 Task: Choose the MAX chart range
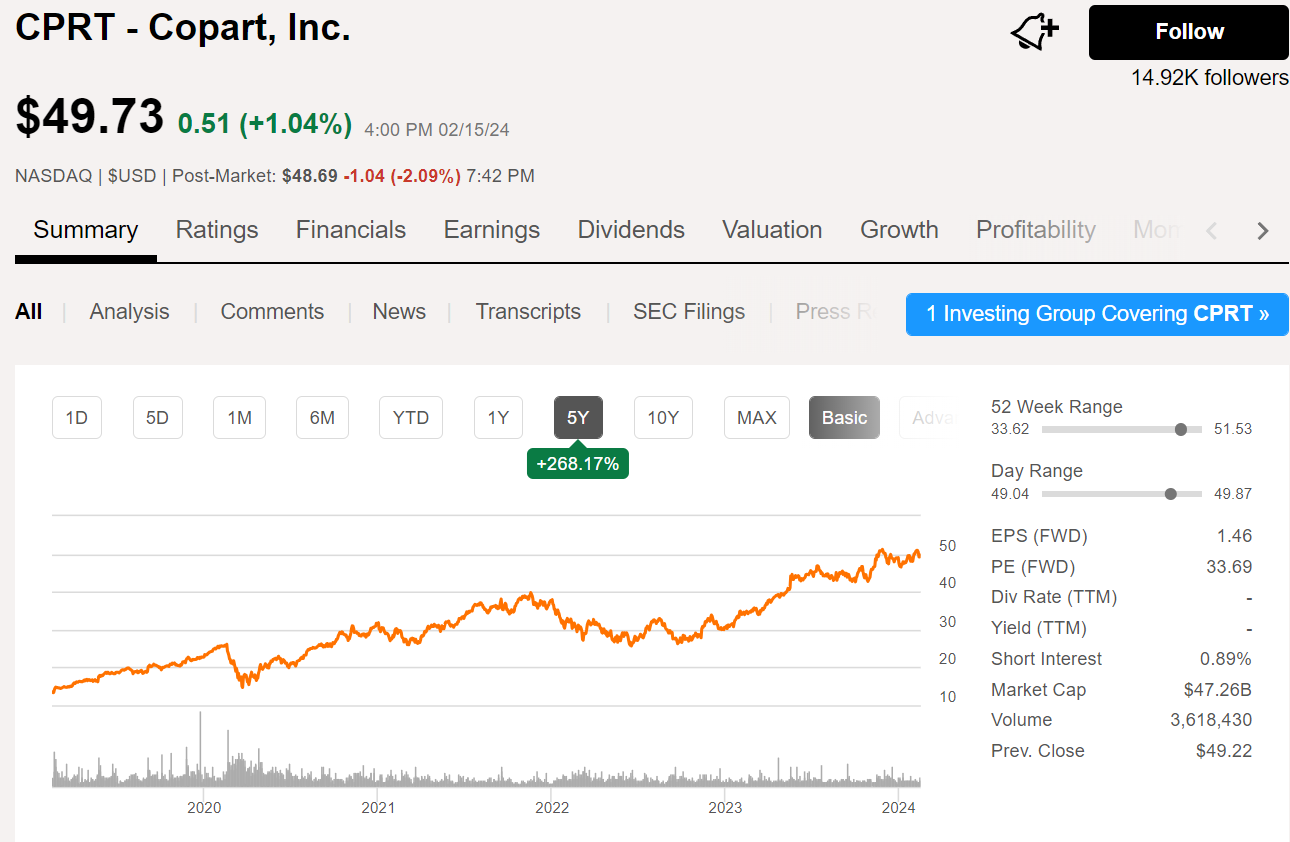[x=756, y=418]
